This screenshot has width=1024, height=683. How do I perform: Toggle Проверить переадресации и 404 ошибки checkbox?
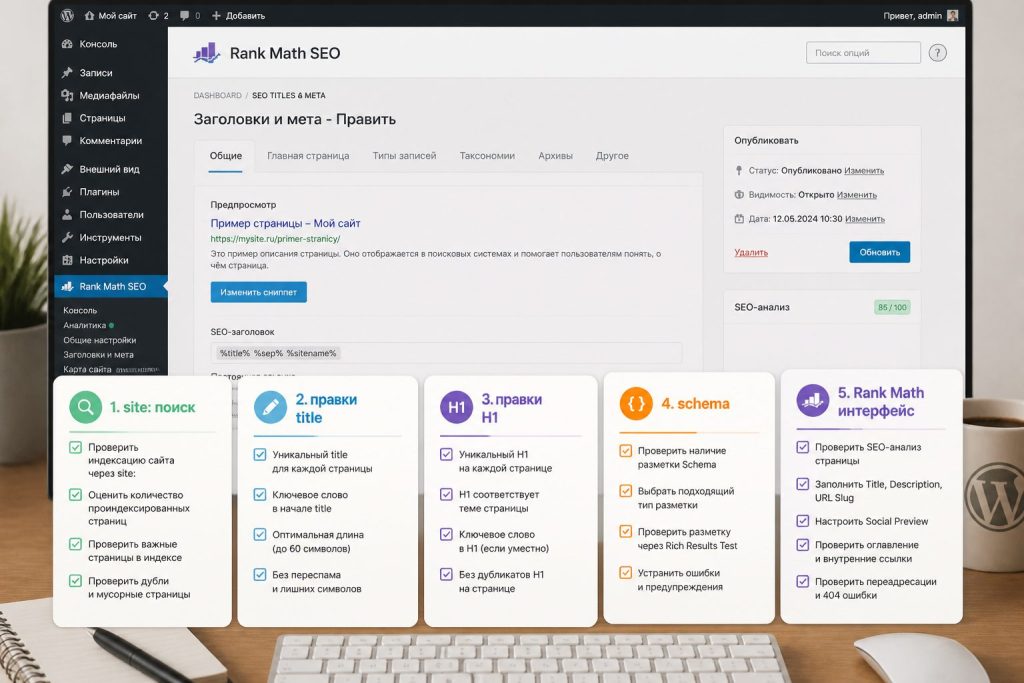pos(803,581)
